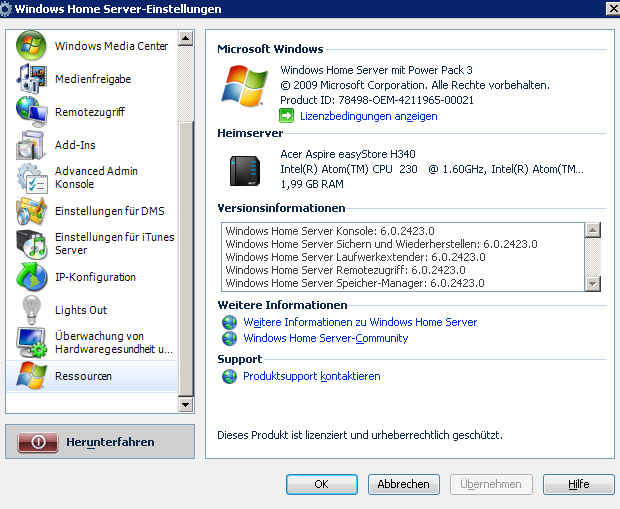The image size is (620, 509).
Task: Click the sidebar scrollbar thumb
Action: coord(185,258)
